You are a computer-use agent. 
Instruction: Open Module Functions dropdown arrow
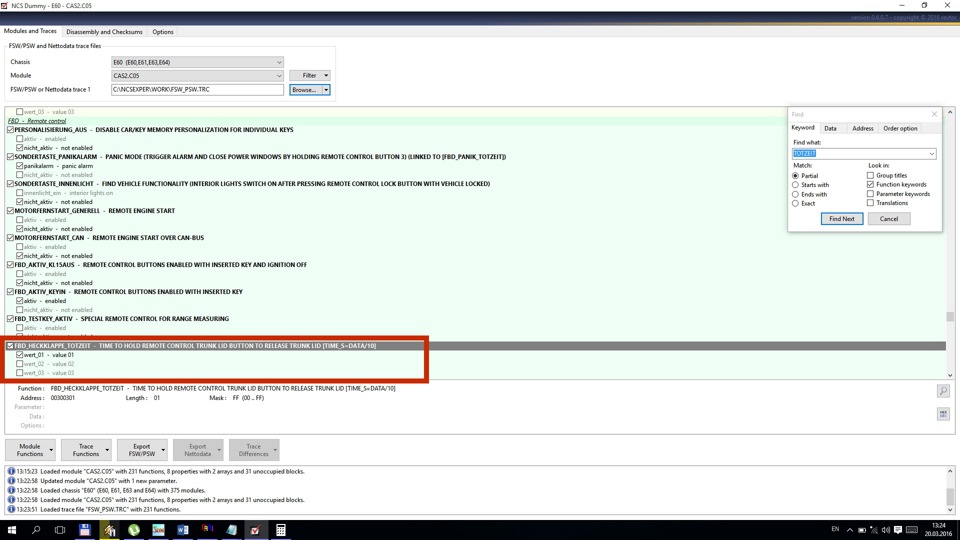[51, 450]
